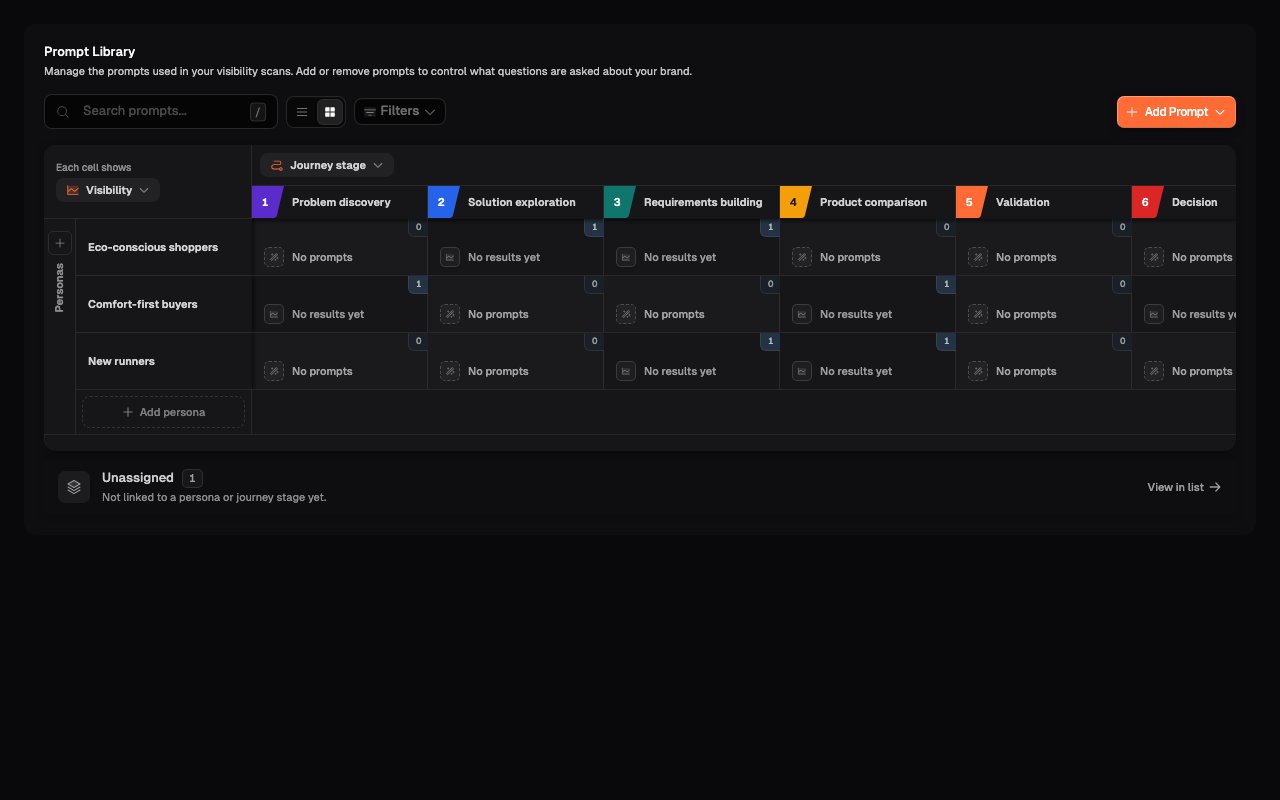Select stage 2 Solution exploration header
Image resolution: width=1280 pixels, height=800 pixels.
pos(516,202)
